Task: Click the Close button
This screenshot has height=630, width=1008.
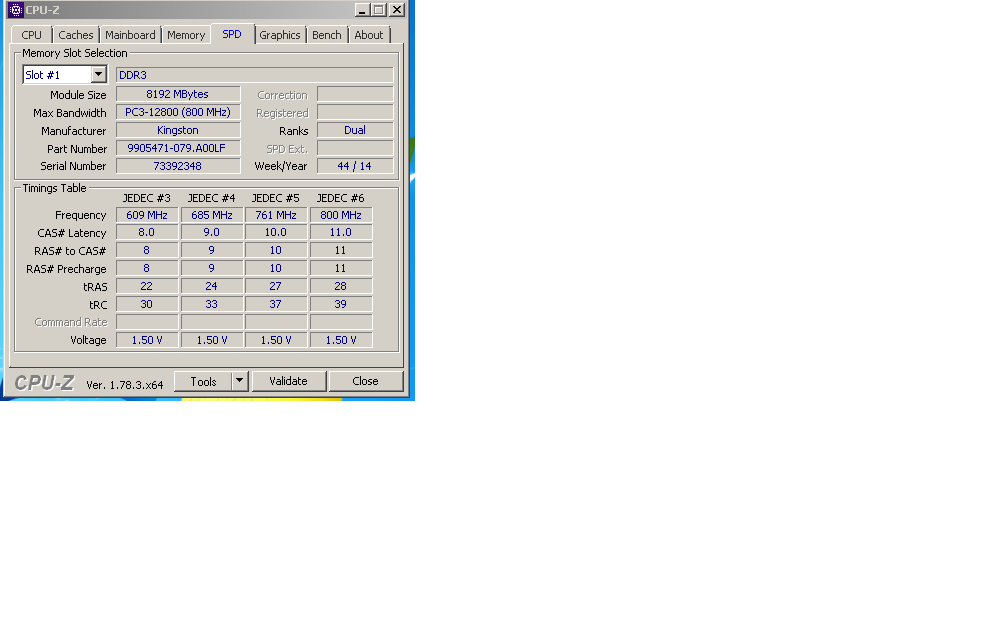Action: point(366,381)
